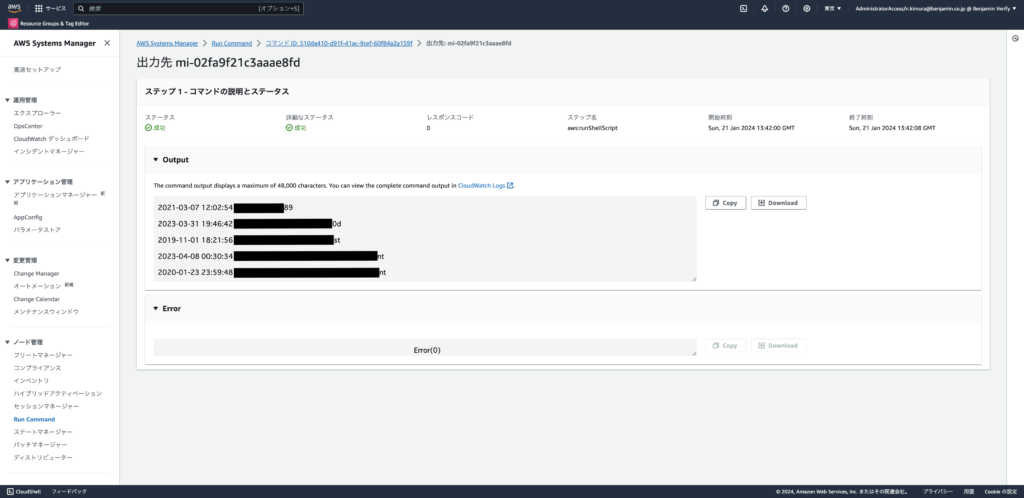Copy the command Output text
The height and width of the screenshot is (498, 1024).
point(725,203)
